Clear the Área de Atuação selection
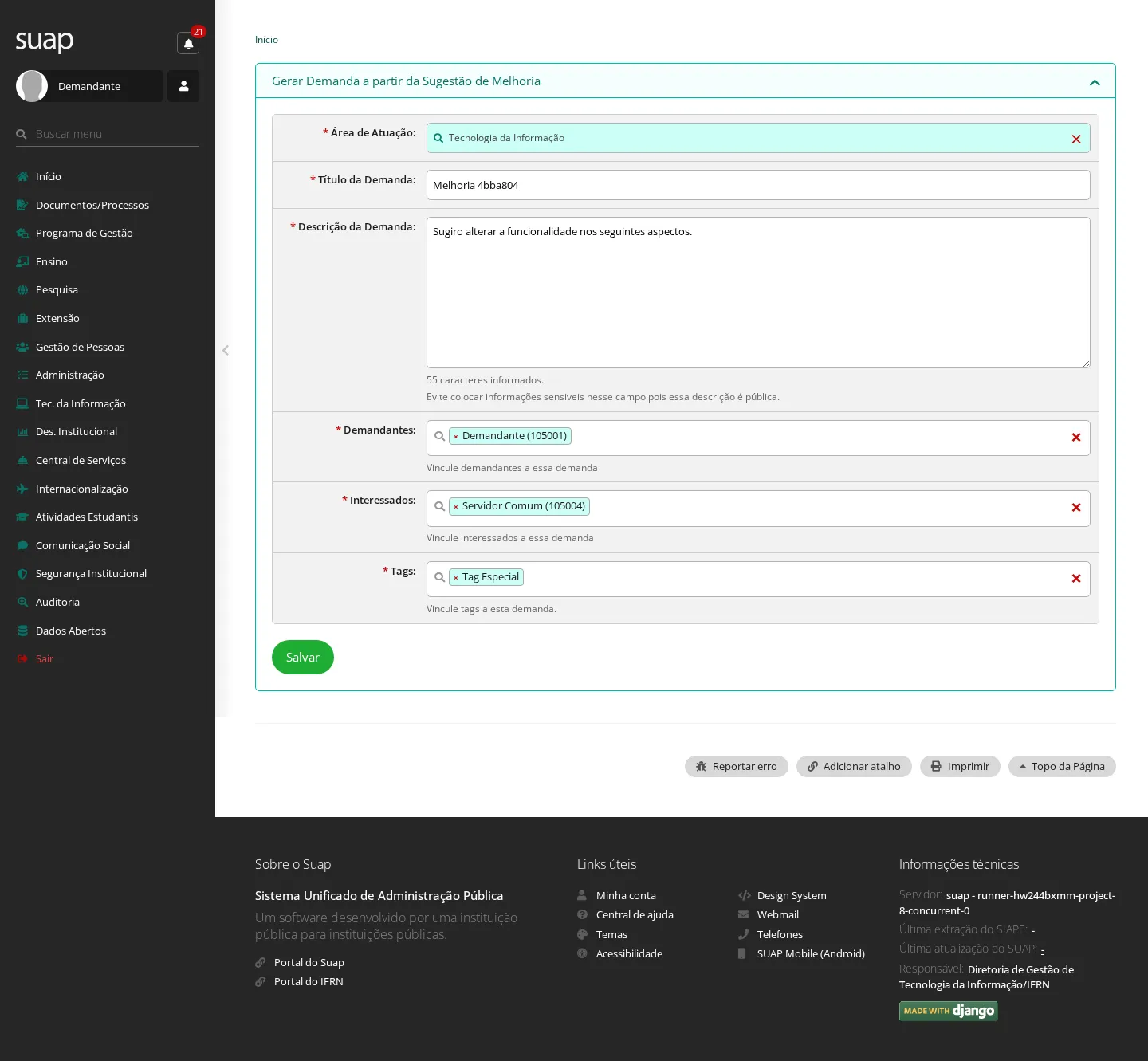This screenshot has width=1148, height=1061. tap(1076, 139)
